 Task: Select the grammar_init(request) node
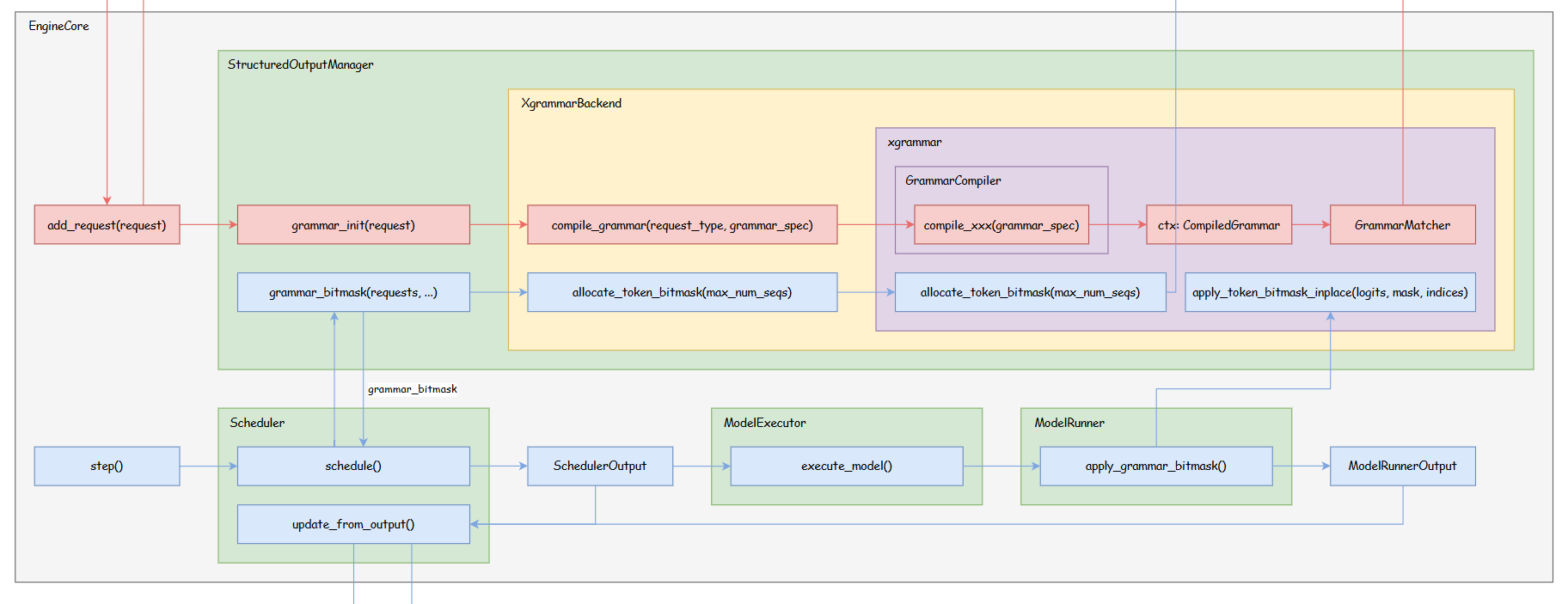353,225
